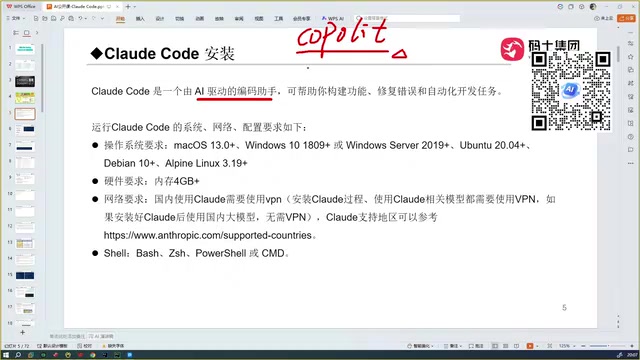Click the ribbon search box
This screenshot has width=640, height=360.
coord(407,18)
